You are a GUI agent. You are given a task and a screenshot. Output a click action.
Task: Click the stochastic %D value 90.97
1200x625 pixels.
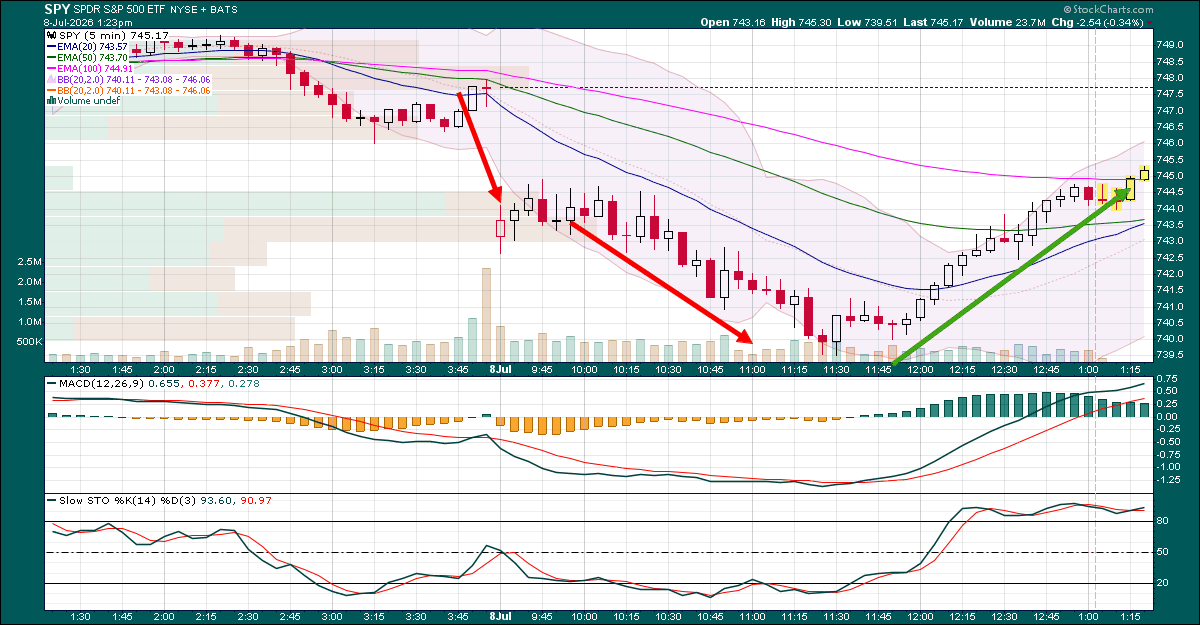256,500
